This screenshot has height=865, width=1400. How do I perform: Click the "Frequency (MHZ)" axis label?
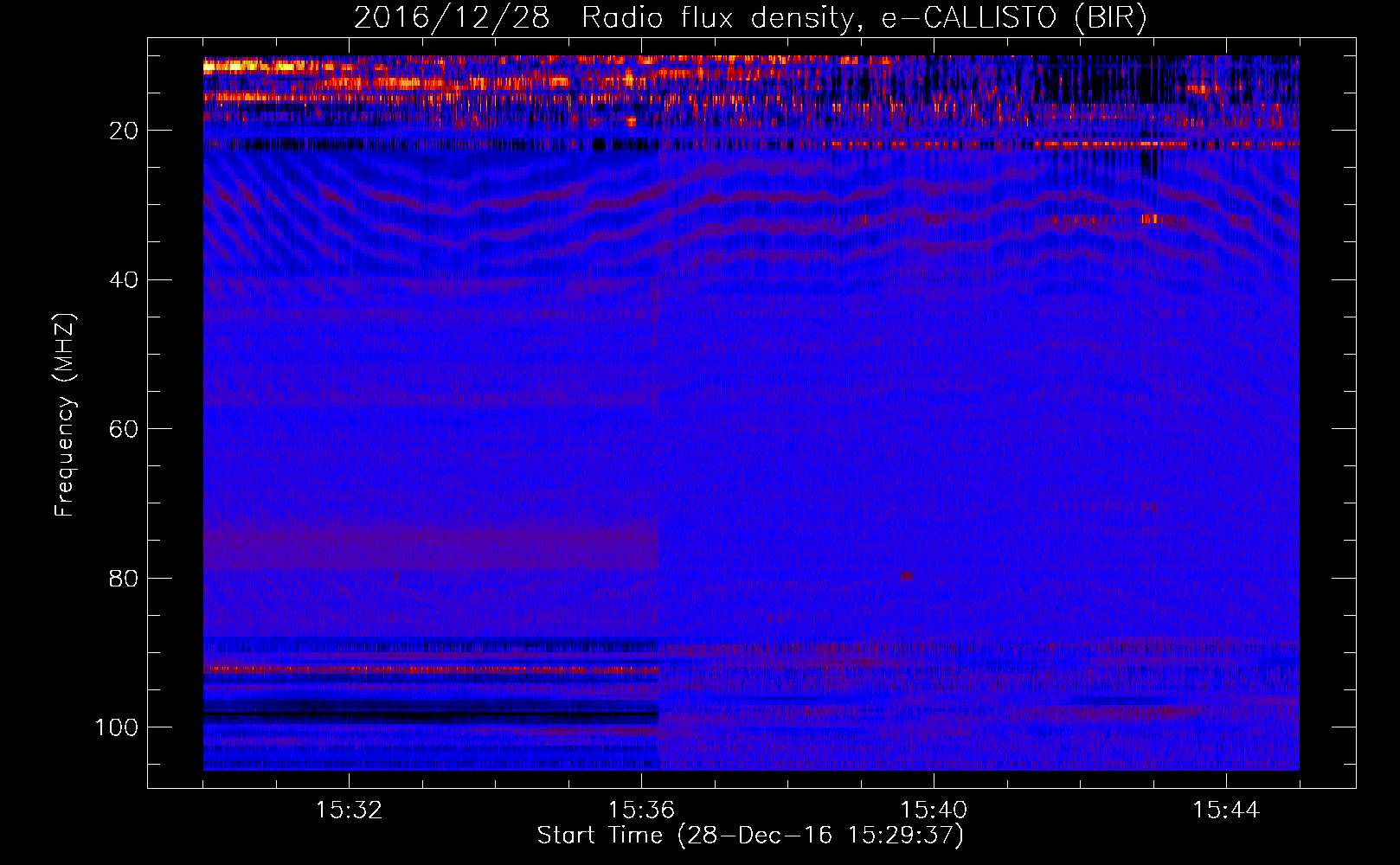(65, 415)
